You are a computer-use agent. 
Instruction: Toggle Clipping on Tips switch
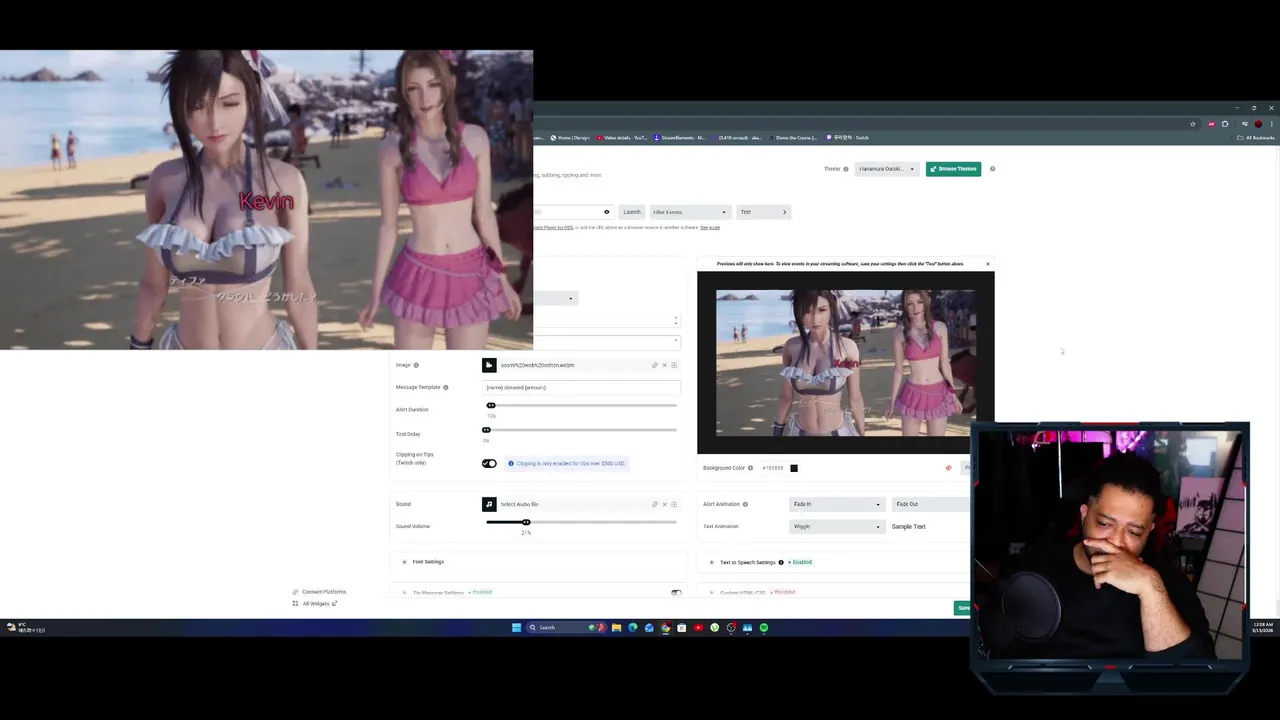tap(489, 463)
